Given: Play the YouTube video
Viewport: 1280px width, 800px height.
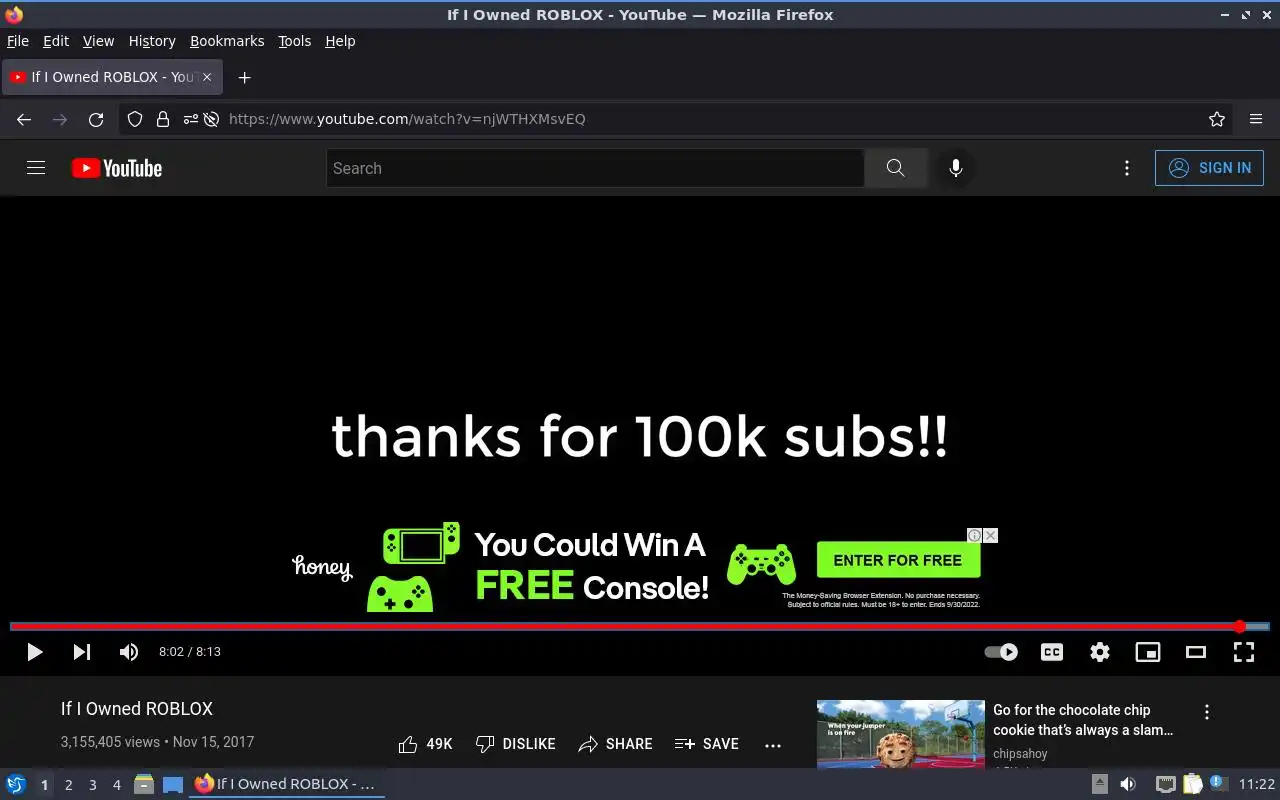Looking at the screenshot, I should (x=34, y=652).
